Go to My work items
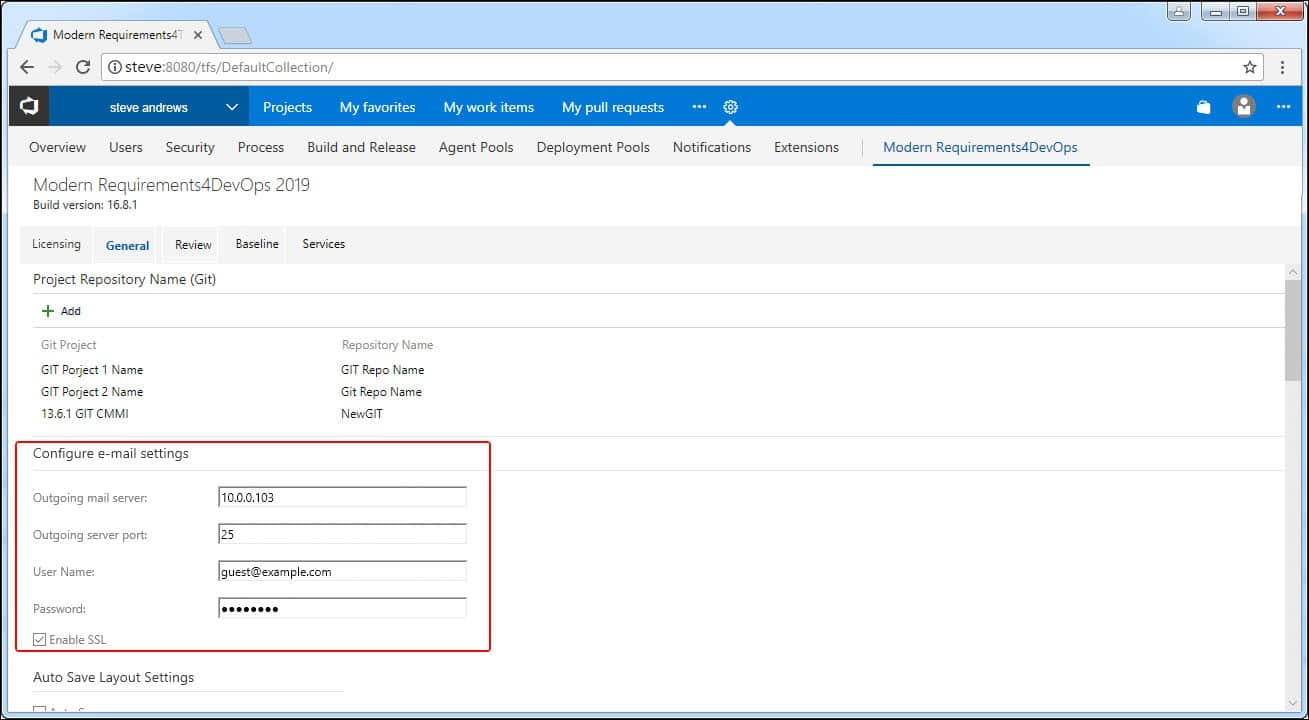This screenshot has width=1309, height=720. 489,107
